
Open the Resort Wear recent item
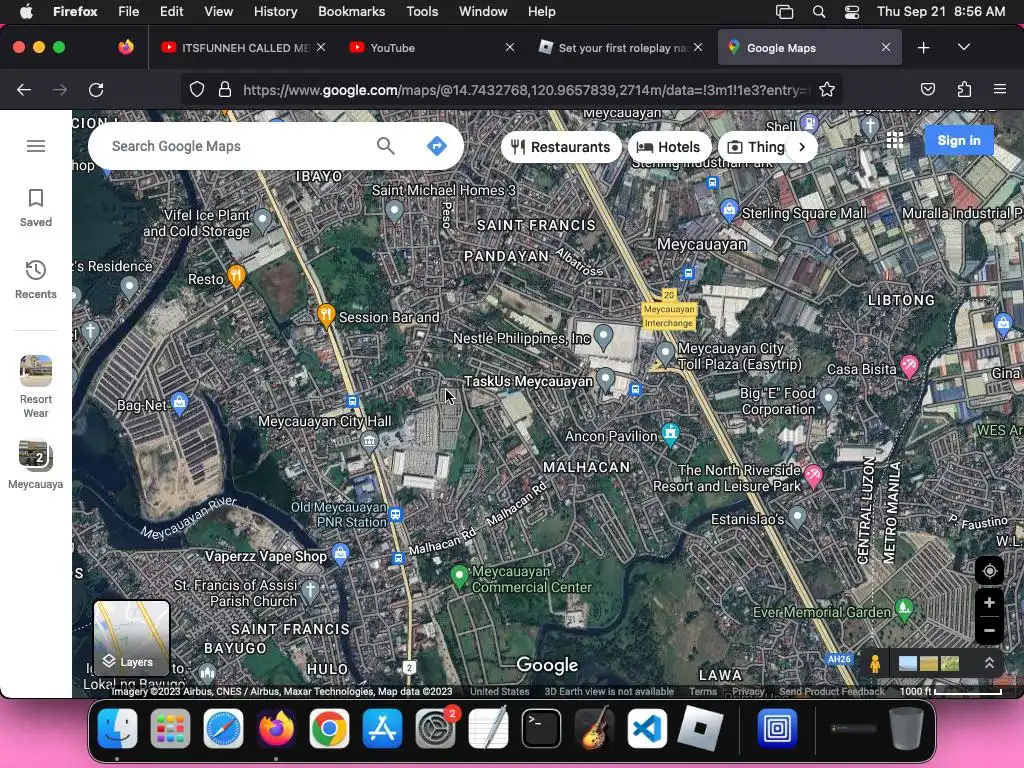pyautogui.click(x=36, y=387)
